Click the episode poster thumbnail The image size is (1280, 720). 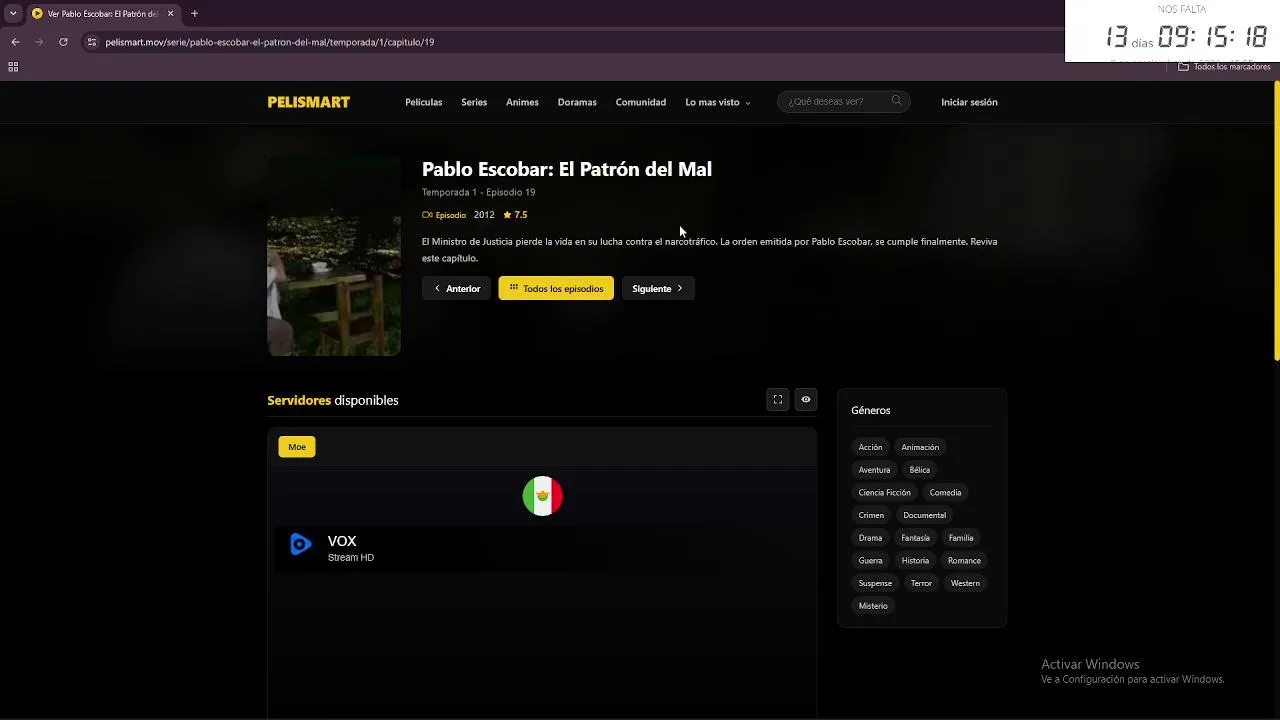(334, 256)
